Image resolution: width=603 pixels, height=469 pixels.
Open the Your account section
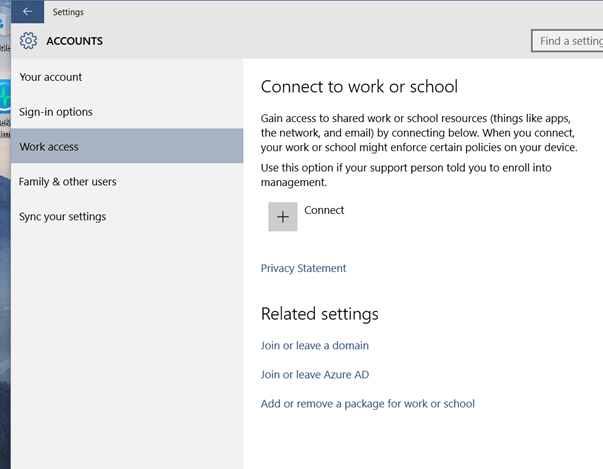tap(51, 77)
